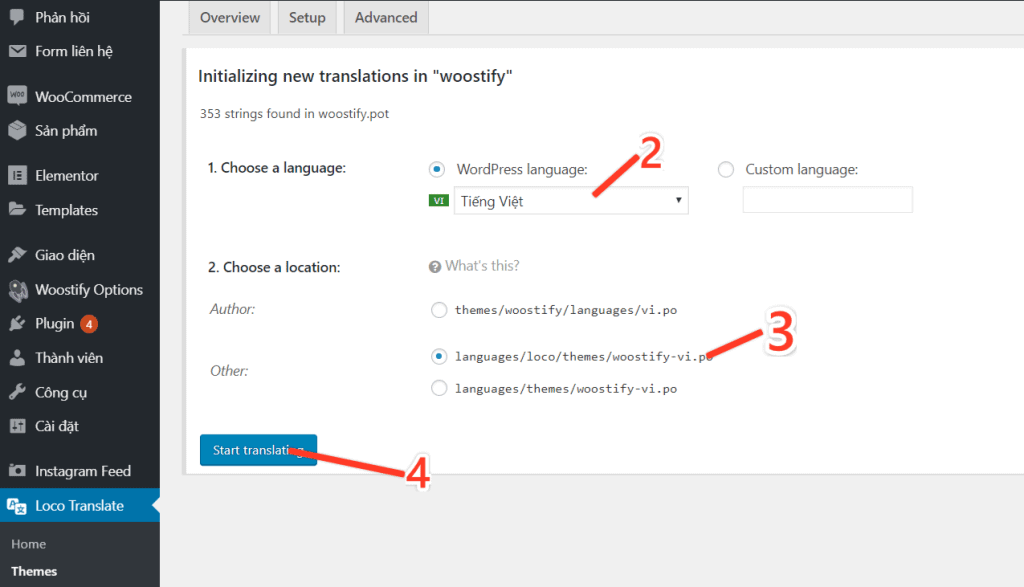Select the Custom language radio button
The width and height of the screenshot is (1024, 587).
[726, 170]
